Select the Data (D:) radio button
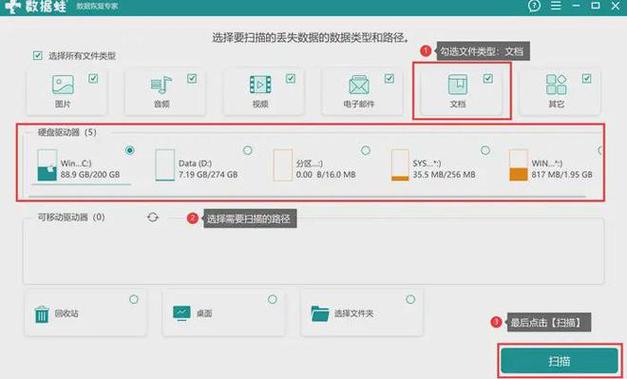Screen dimensions: 627x379 coord(248,150)
